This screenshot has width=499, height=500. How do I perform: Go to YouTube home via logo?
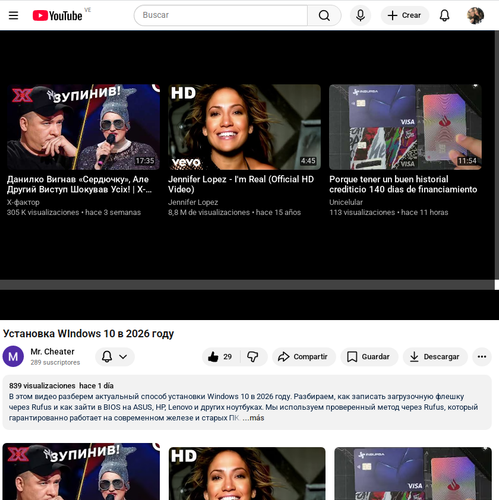[x=57, y=16]
